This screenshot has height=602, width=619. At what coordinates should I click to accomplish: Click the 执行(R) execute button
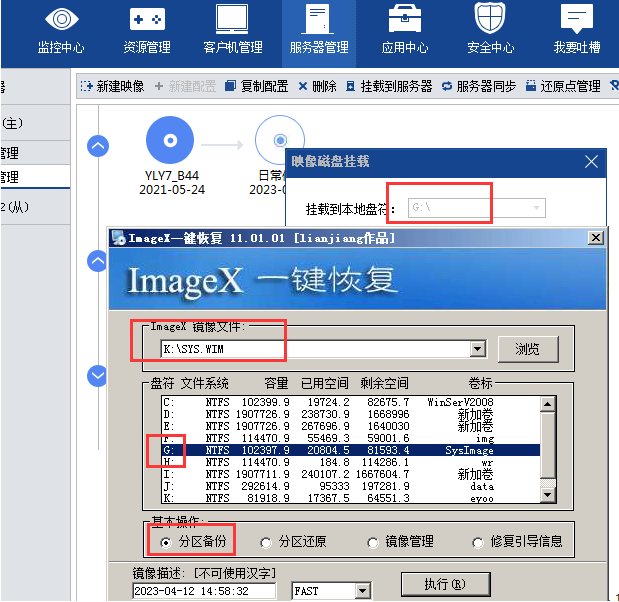click(x=445, y=584)
